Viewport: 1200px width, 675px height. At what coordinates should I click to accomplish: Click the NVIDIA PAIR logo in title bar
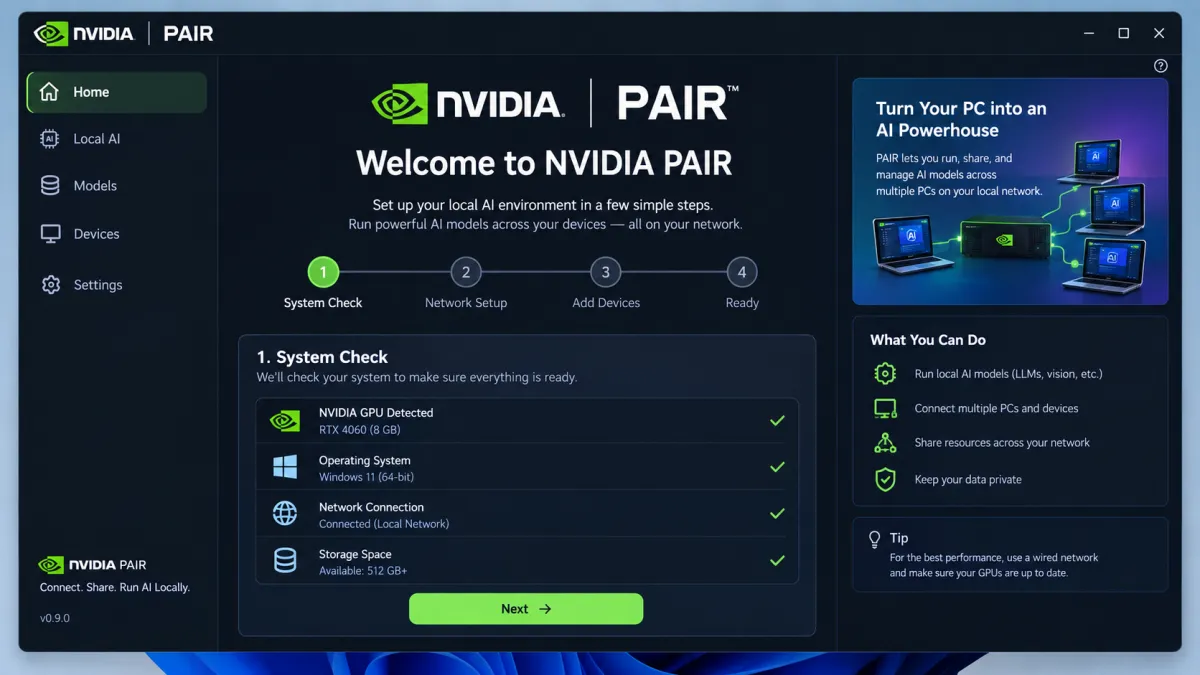(124, 33)
